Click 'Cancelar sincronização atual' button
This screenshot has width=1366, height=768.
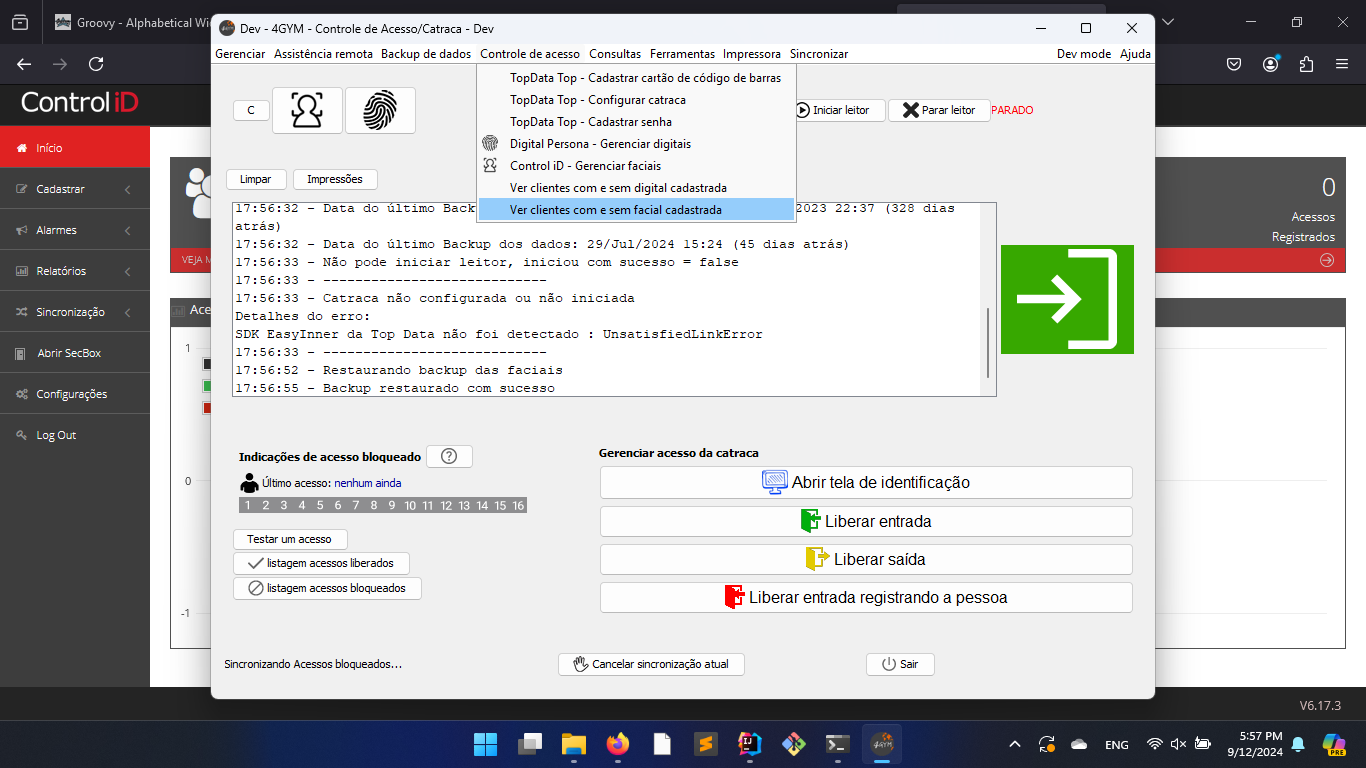pos(651,664)
